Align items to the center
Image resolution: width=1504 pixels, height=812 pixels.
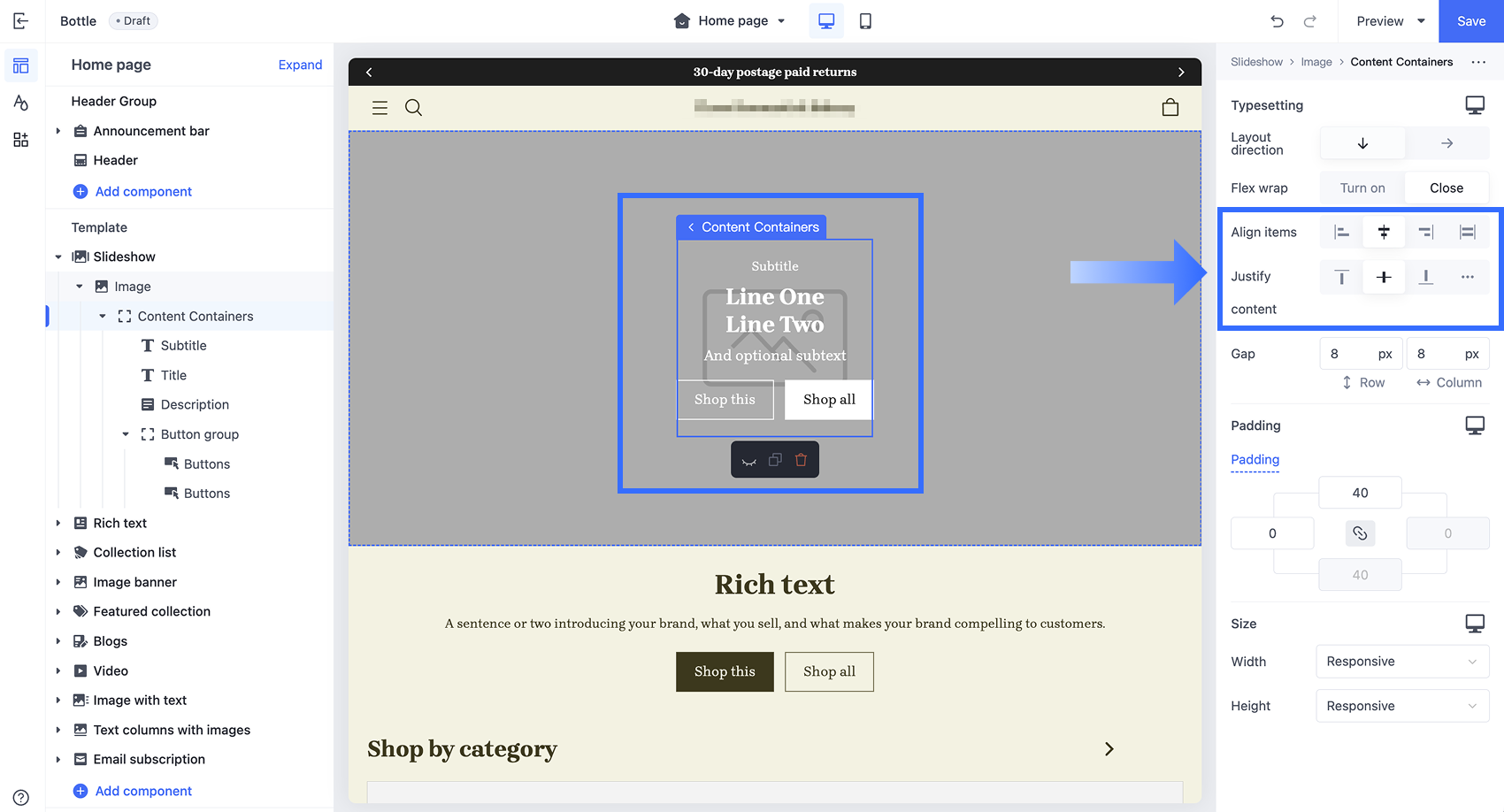click(1384, 233)
